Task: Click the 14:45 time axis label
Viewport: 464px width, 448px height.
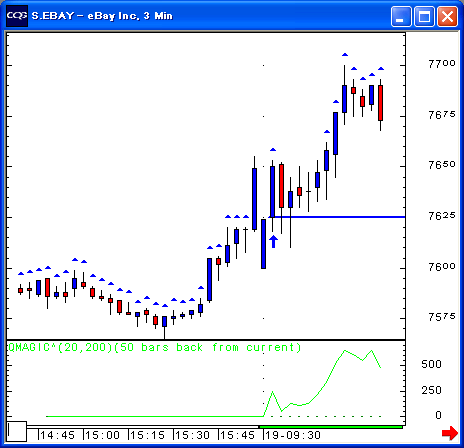Action: 57,435
